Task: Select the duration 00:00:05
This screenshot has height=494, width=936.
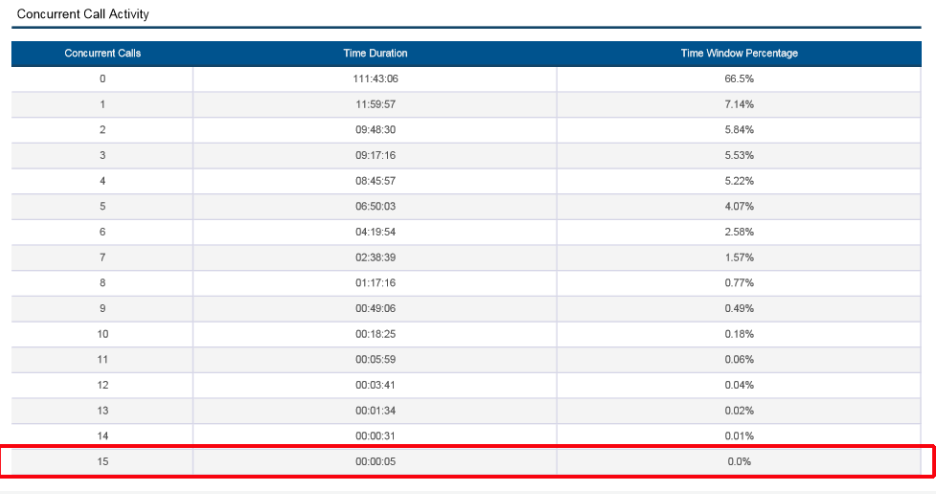Action: tap(375, 462)
